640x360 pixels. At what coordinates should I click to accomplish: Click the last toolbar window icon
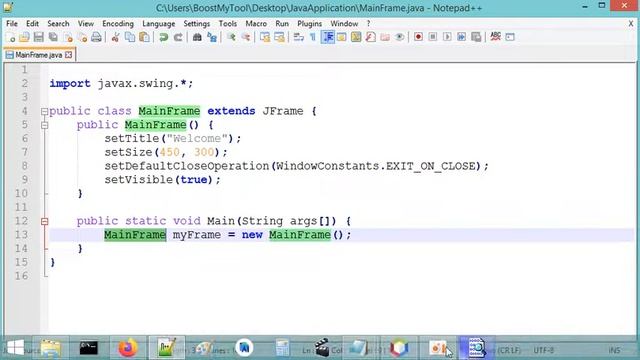click(x=510, y=37)
